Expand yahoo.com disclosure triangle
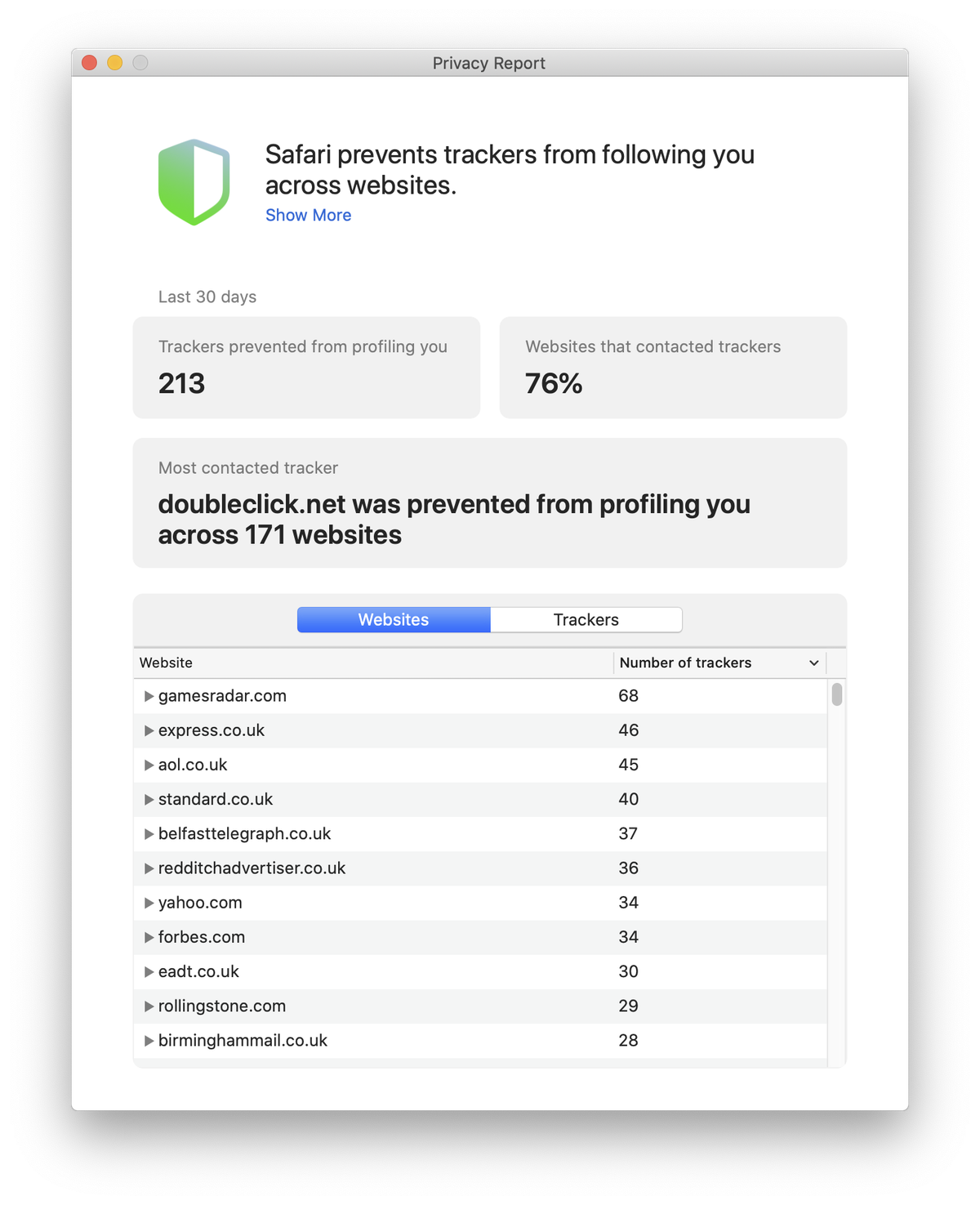Screen dimensions: 980x1205 click(x=149, y=903)
